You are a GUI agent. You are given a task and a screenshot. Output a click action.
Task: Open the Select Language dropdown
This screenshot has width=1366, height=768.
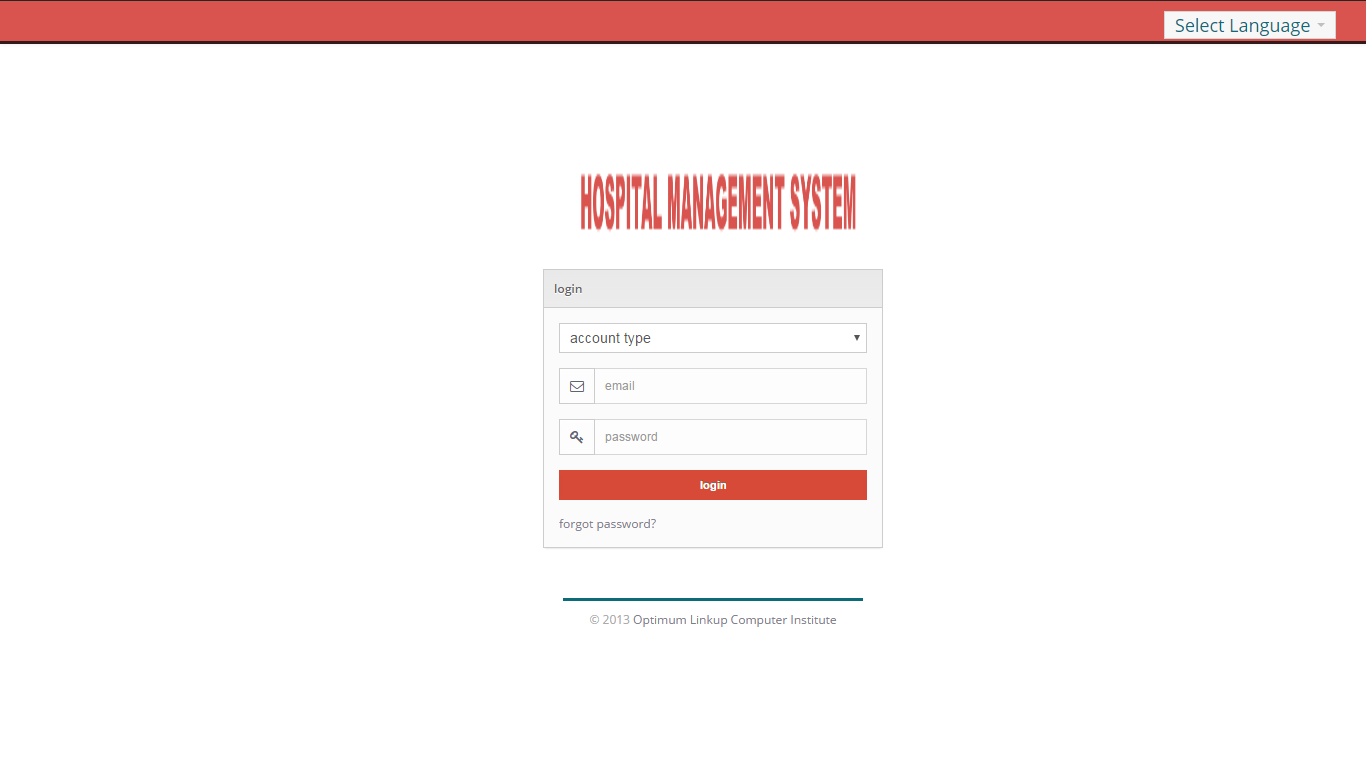1249,25
